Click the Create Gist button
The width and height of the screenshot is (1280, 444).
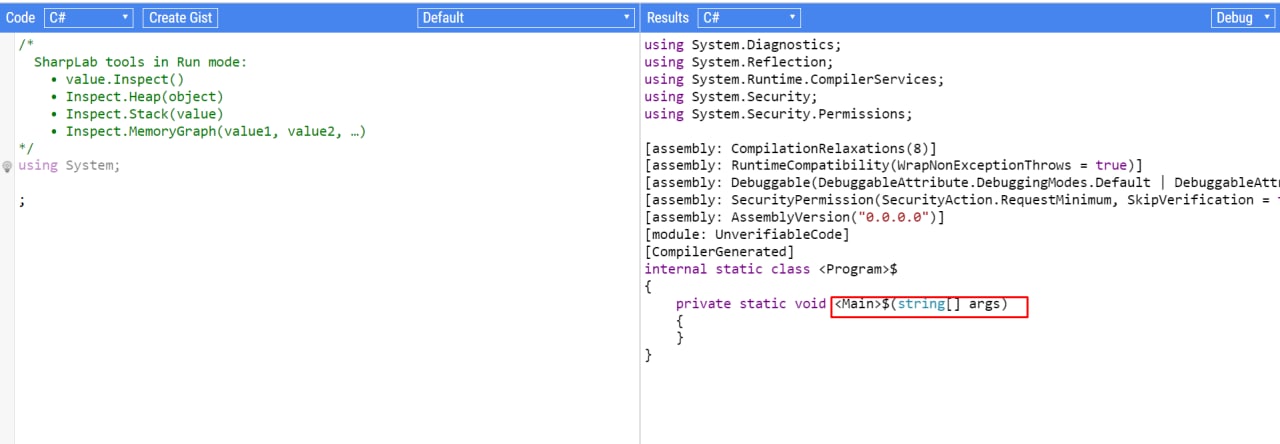coord(180,17)
